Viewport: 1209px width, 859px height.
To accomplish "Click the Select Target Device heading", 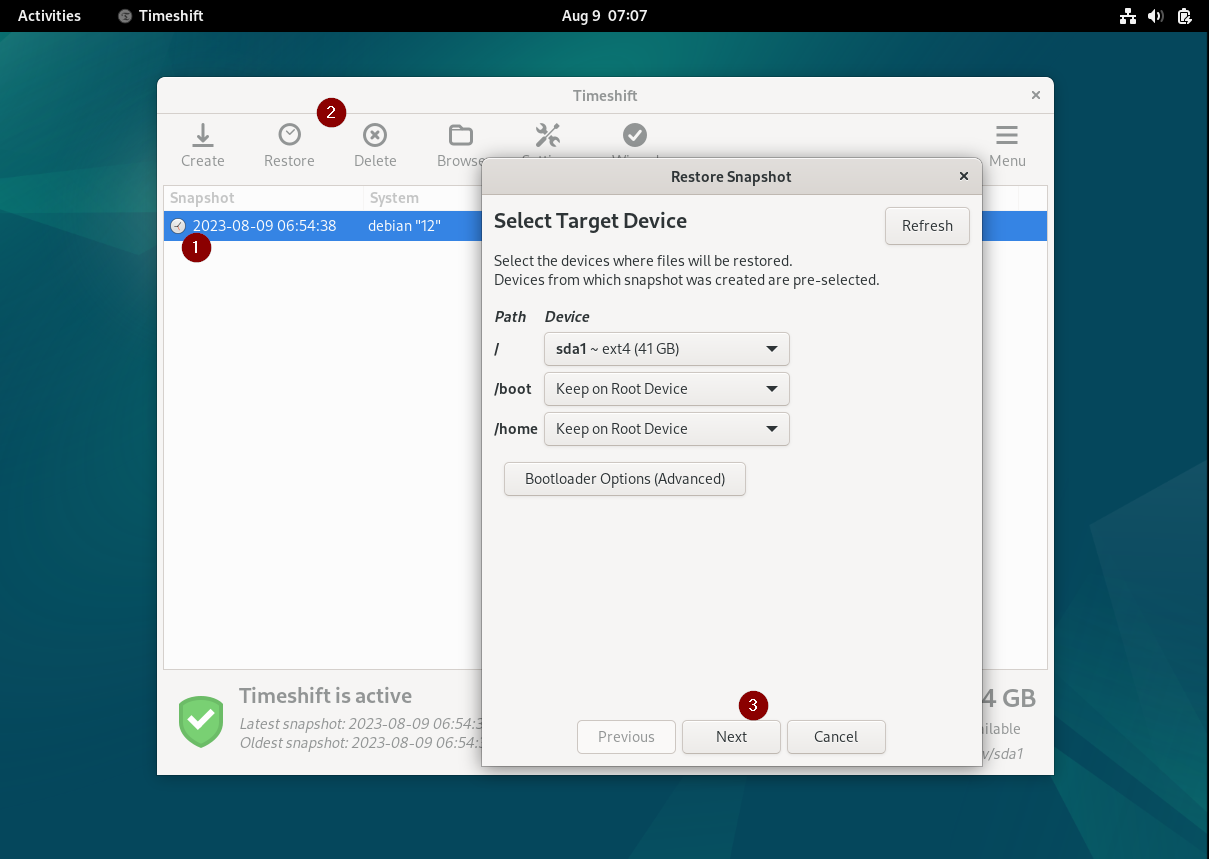I will (590, 221).
